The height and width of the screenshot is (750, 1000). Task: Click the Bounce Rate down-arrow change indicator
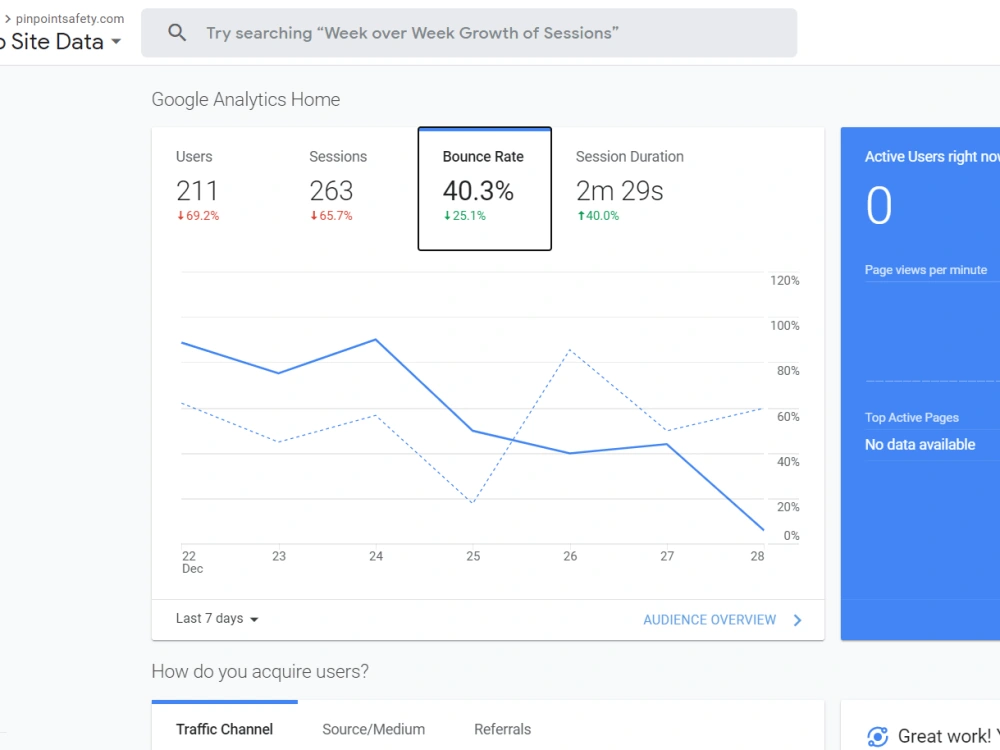(447, 216)
